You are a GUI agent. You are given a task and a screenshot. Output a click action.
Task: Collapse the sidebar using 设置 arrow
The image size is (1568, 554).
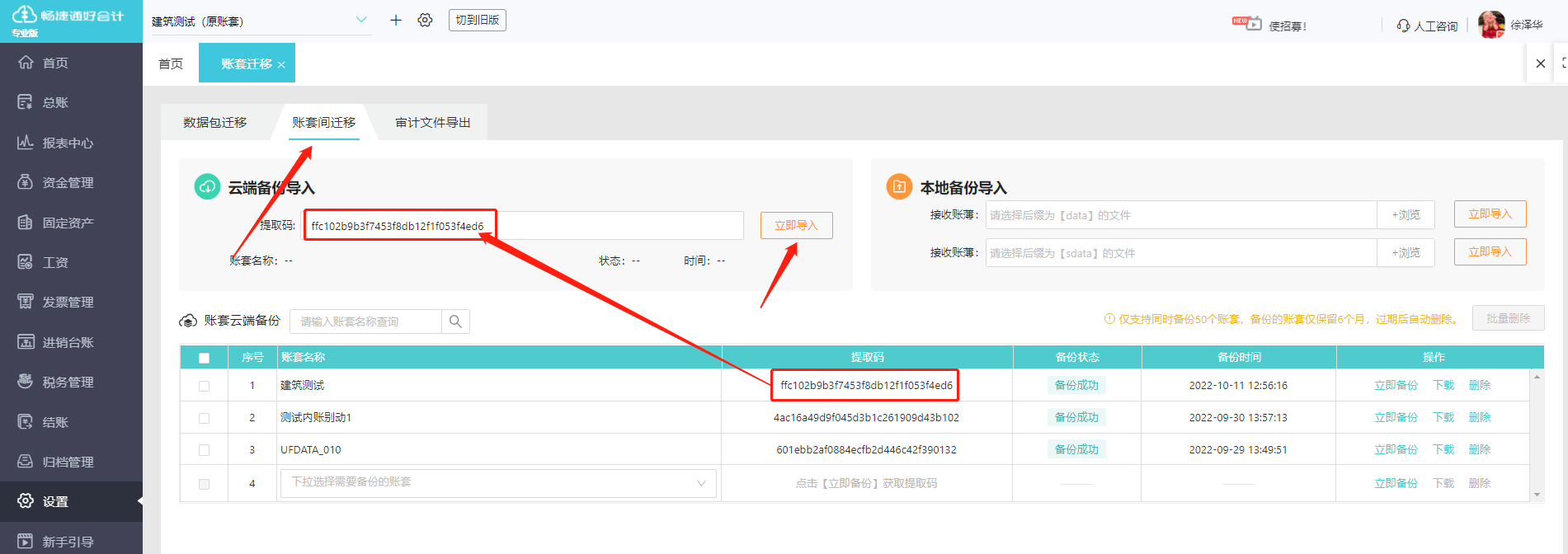click(x=139, y=501)
